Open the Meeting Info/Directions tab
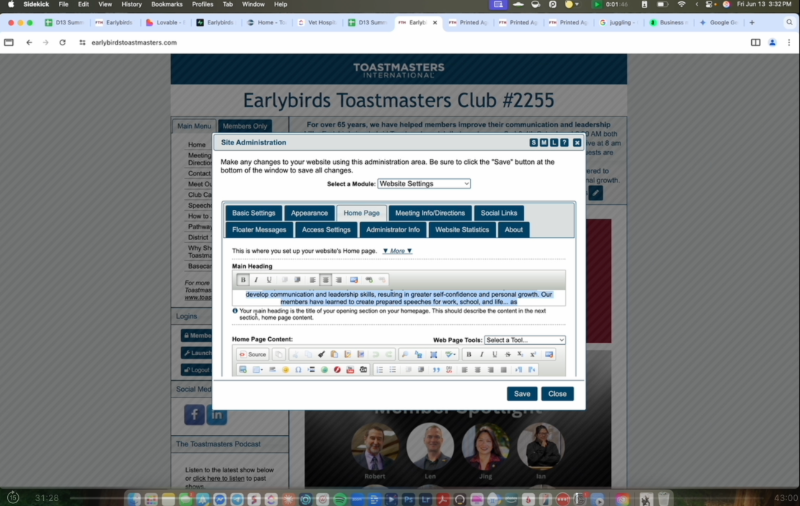Image resolution: width=800 pixels, height=506 pixels. (x=430, y=213)
